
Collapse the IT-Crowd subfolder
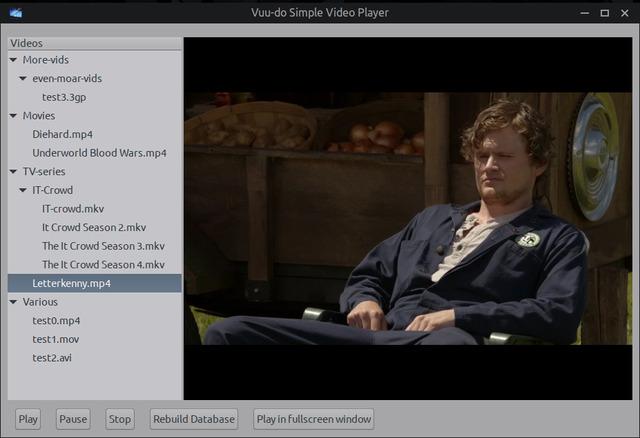[23, 190]
